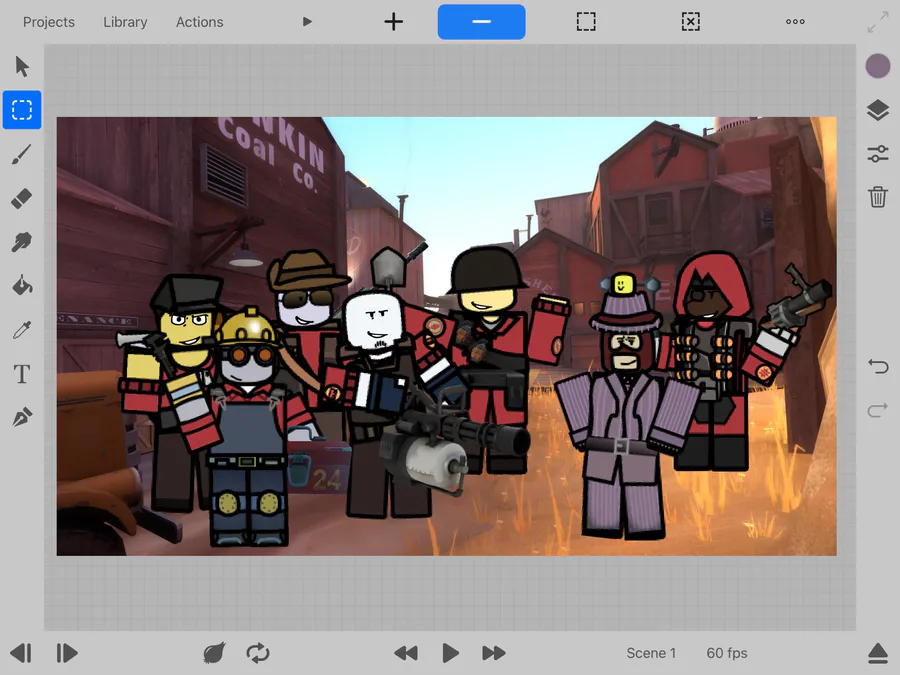
Task: Open the Scene 1 selector
Action: click(x=651, y=653)
